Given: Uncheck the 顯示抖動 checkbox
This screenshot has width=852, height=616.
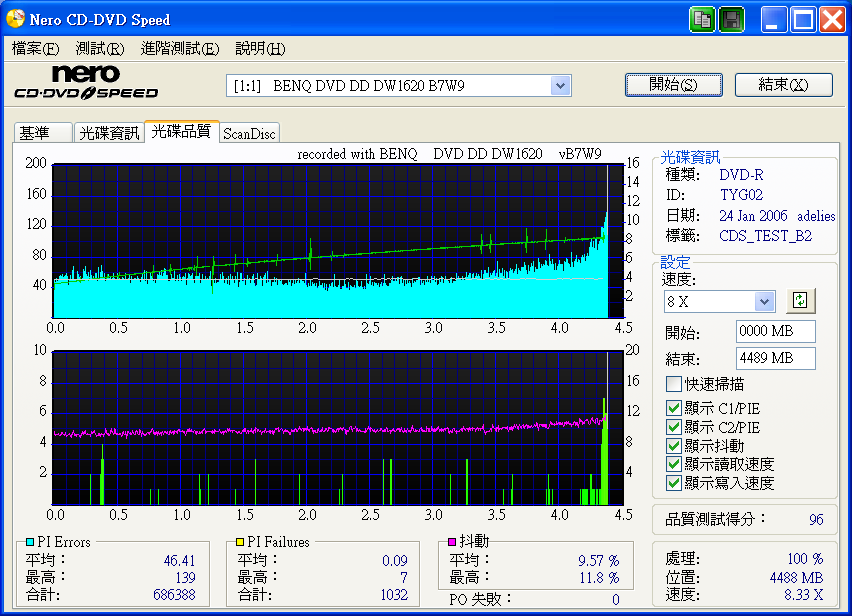Looking at the screenshot, I should pyautogui.click(x=674, y=446).
